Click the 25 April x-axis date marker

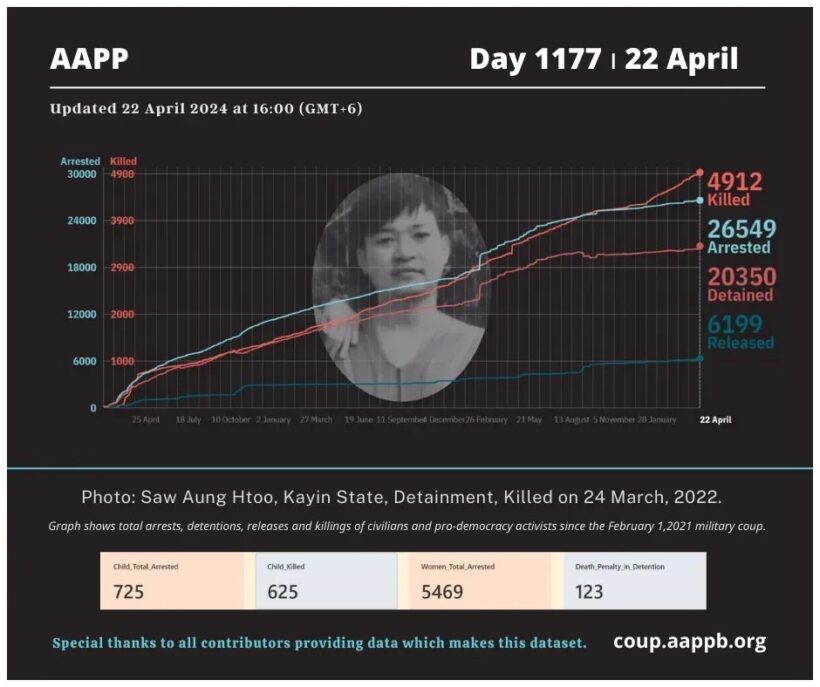(145, 420)
